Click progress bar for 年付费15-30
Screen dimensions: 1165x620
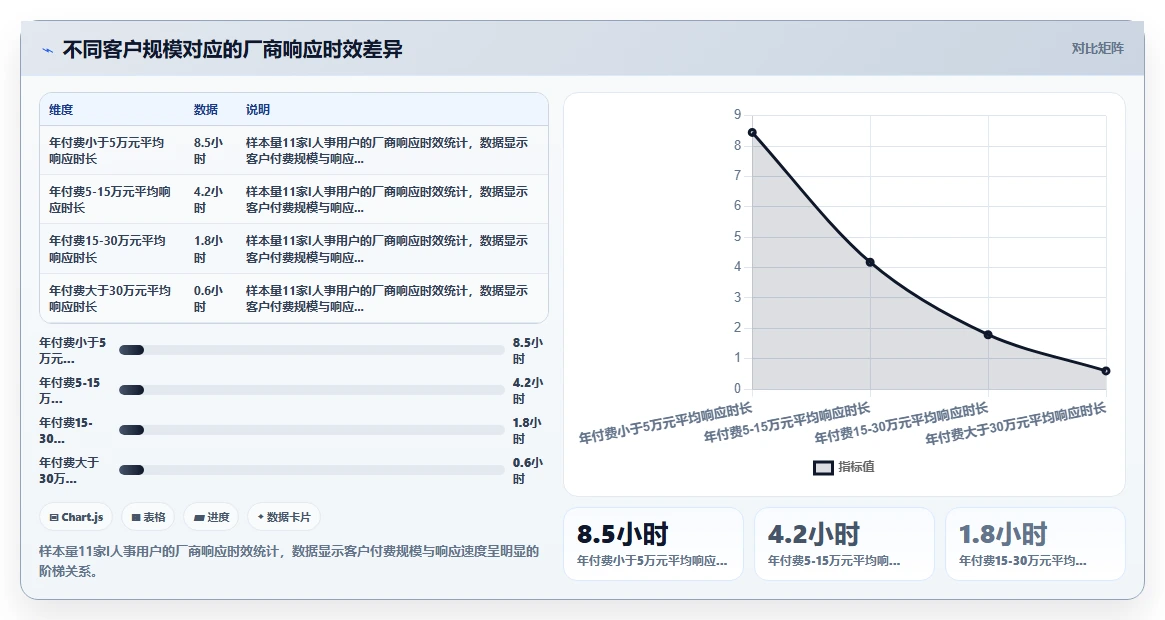pyautogui.click(x=311, y=430)
